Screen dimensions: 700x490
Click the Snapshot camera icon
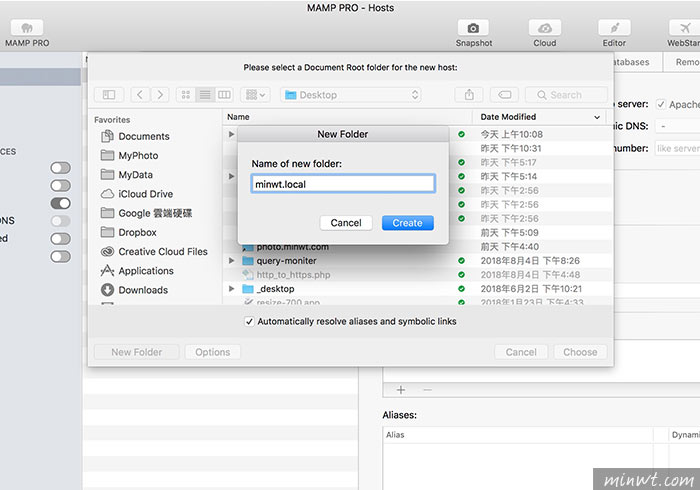473,28
